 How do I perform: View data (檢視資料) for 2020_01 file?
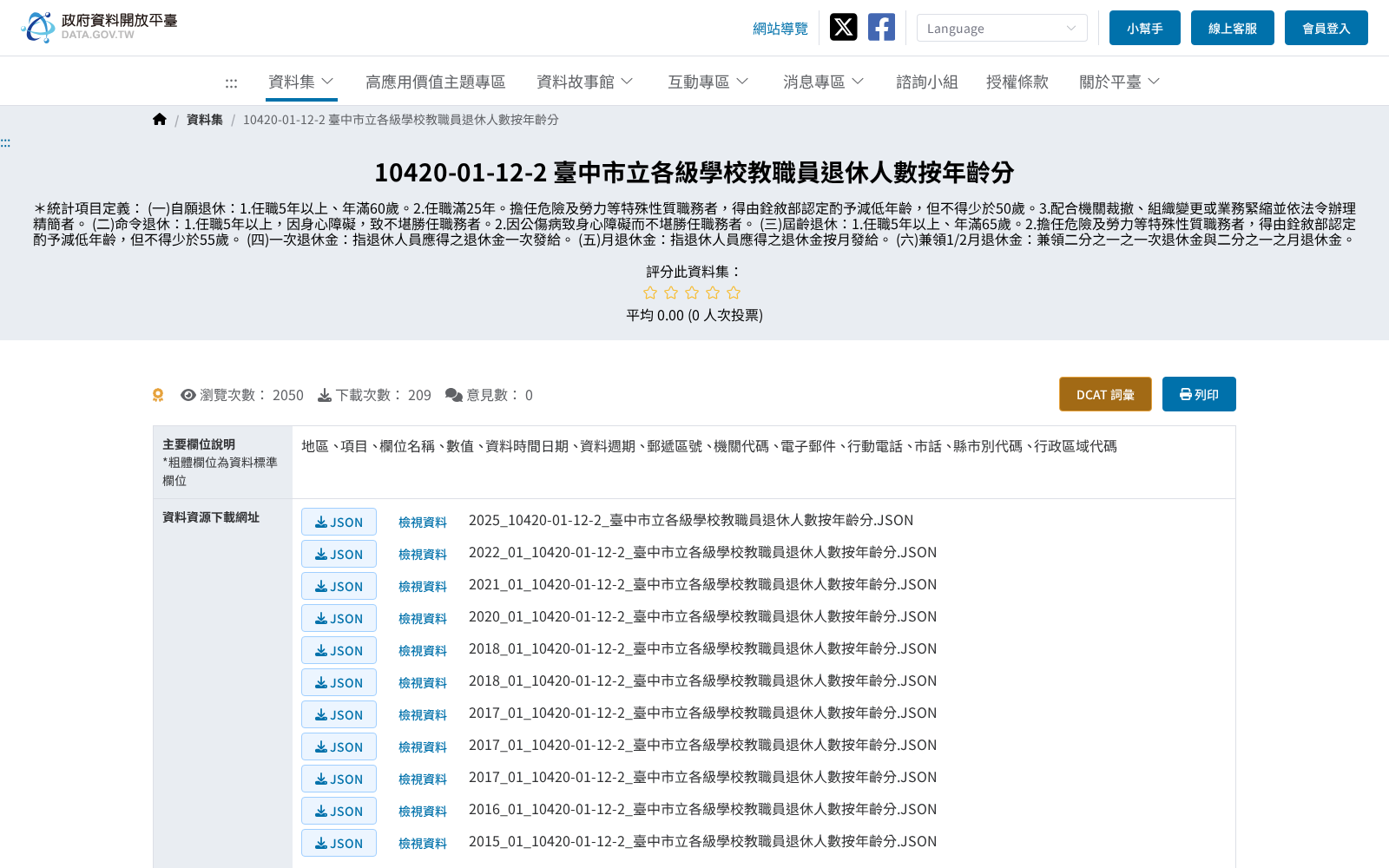pyautogui.click(x=423, y=618)
